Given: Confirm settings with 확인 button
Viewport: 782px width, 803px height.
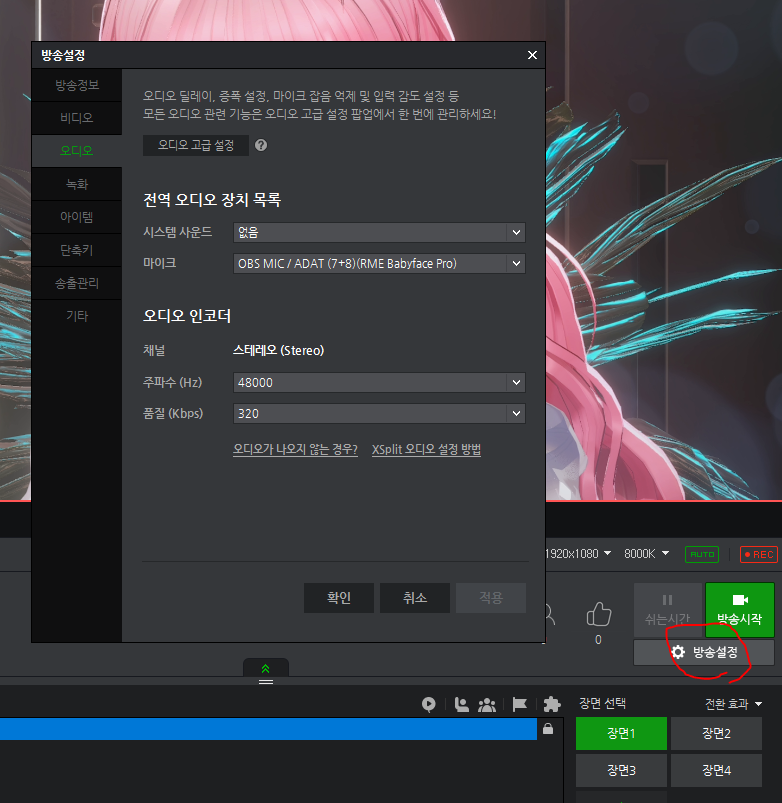Looking at the screenshot, I should tap(339, 598).
